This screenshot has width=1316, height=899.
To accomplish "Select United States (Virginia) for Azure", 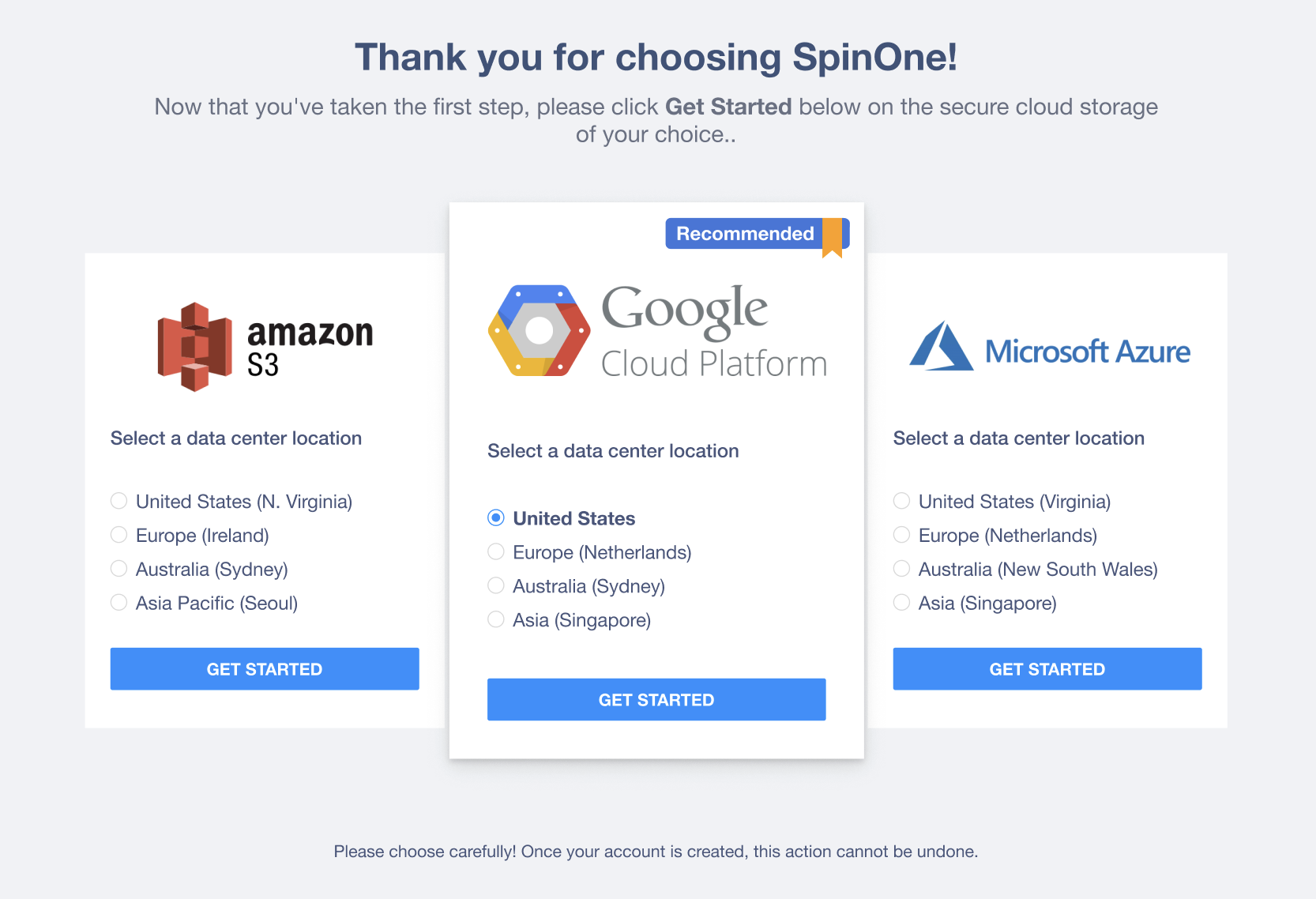I will tap(901, 501).
